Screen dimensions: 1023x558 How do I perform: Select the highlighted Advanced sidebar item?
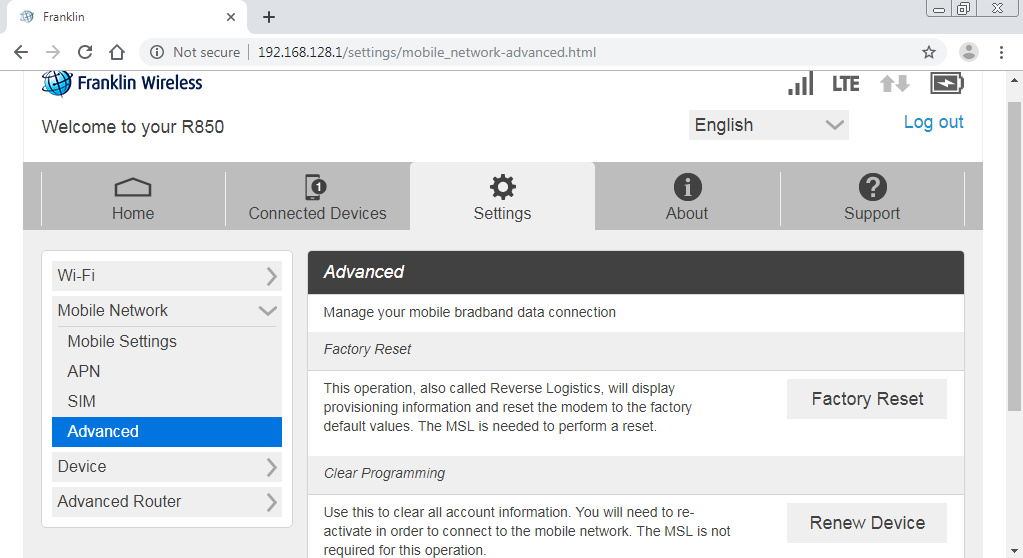point(167,432)
